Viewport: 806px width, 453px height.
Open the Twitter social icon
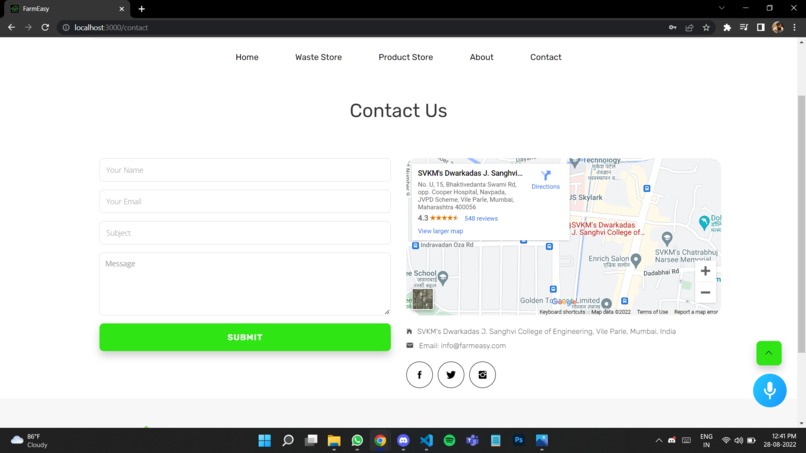tap(451, 374)
